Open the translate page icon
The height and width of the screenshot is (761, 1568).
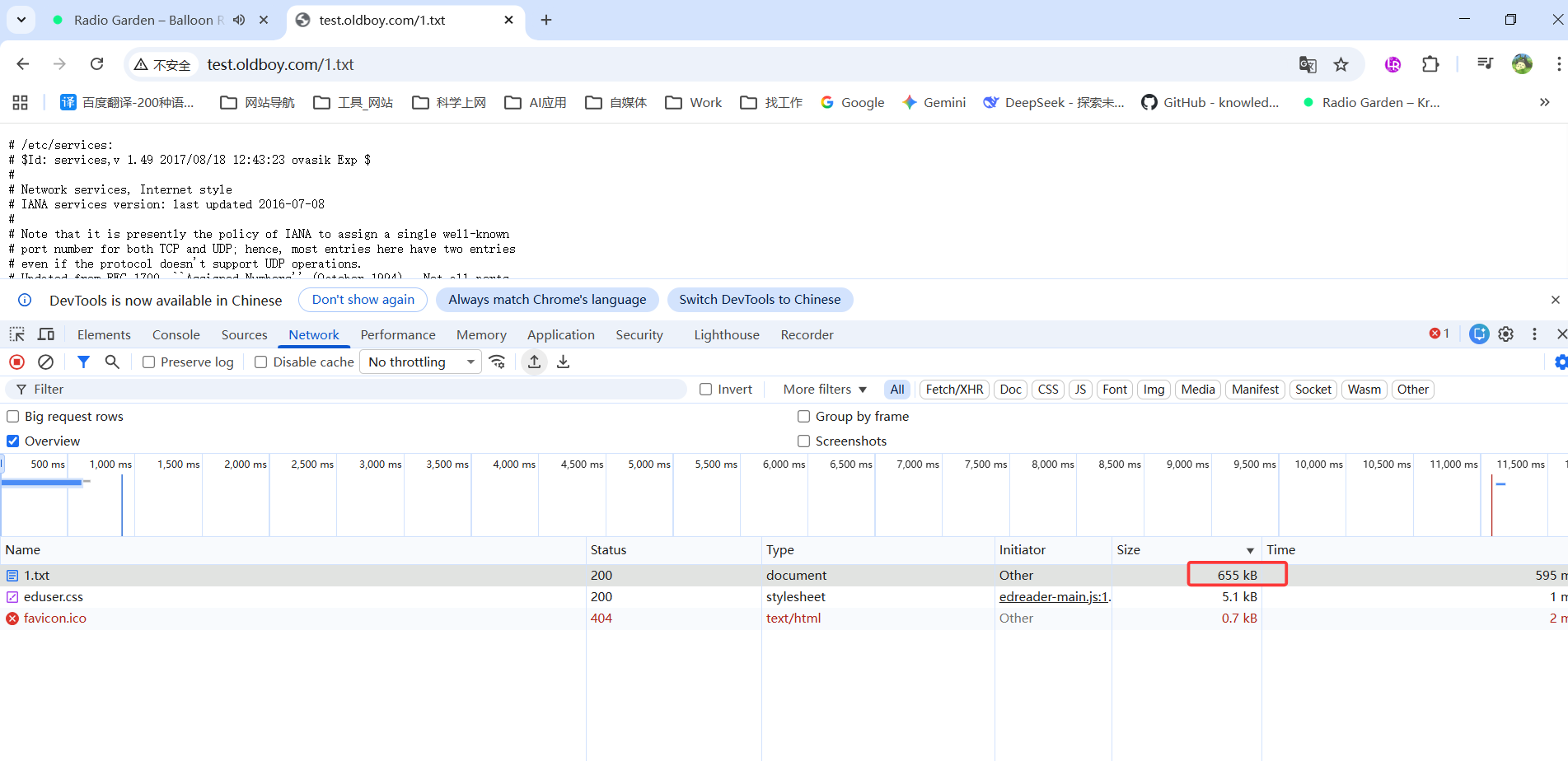click(1308, 64)
